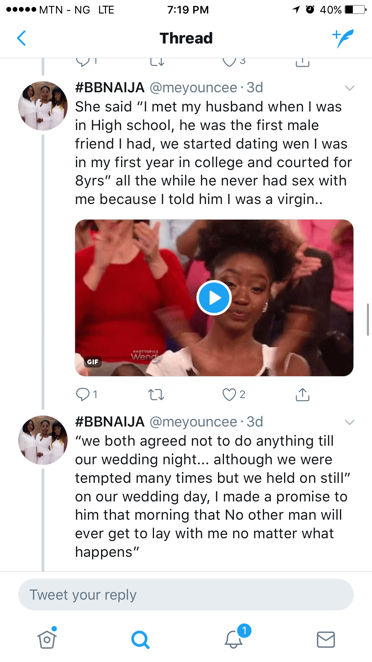Open the Messages envelope tab

coord(326,640)
